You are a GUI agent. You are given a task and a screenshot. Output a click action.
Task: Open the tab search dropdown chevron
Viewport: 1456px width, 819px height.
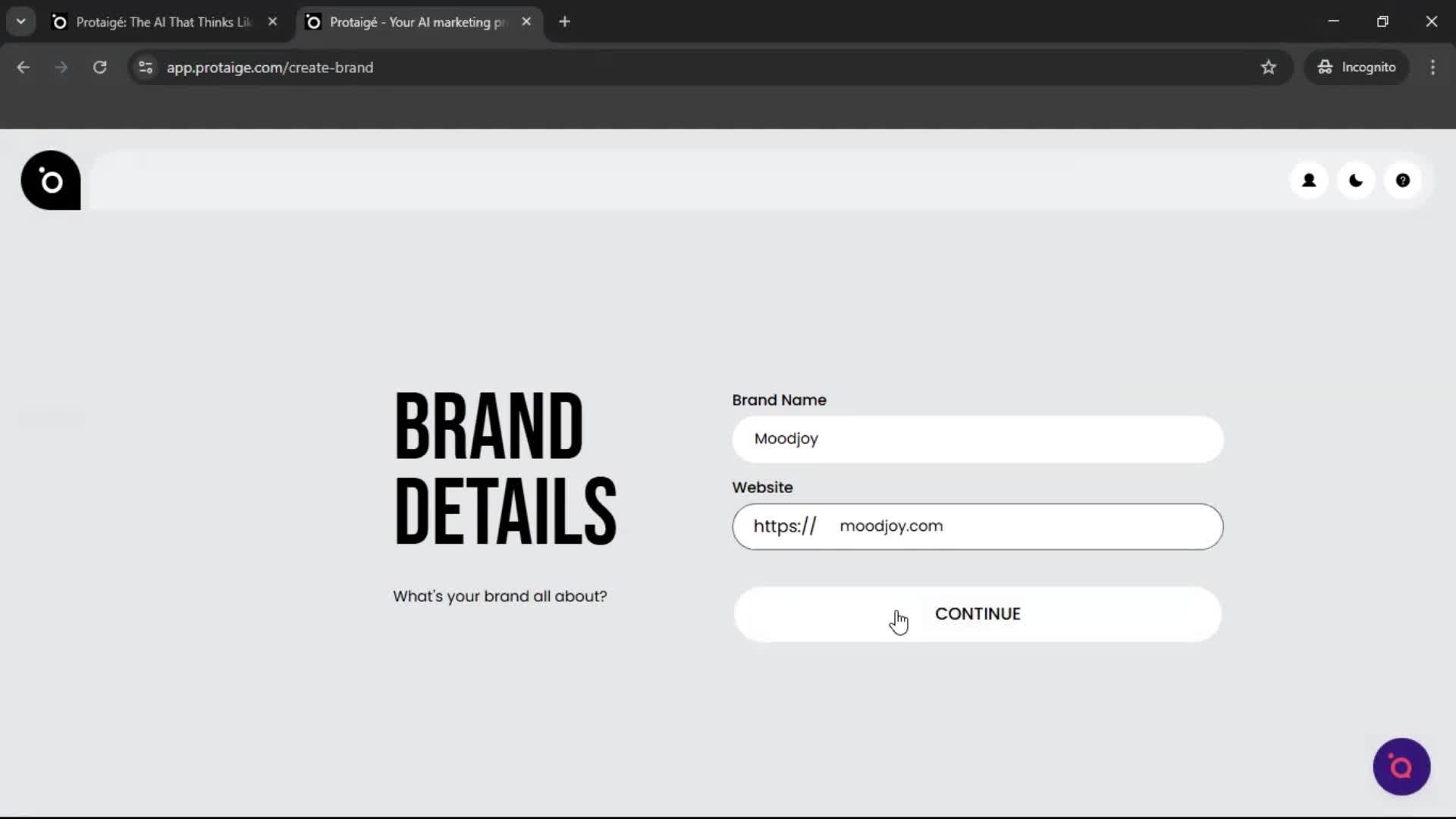(20, 21)
